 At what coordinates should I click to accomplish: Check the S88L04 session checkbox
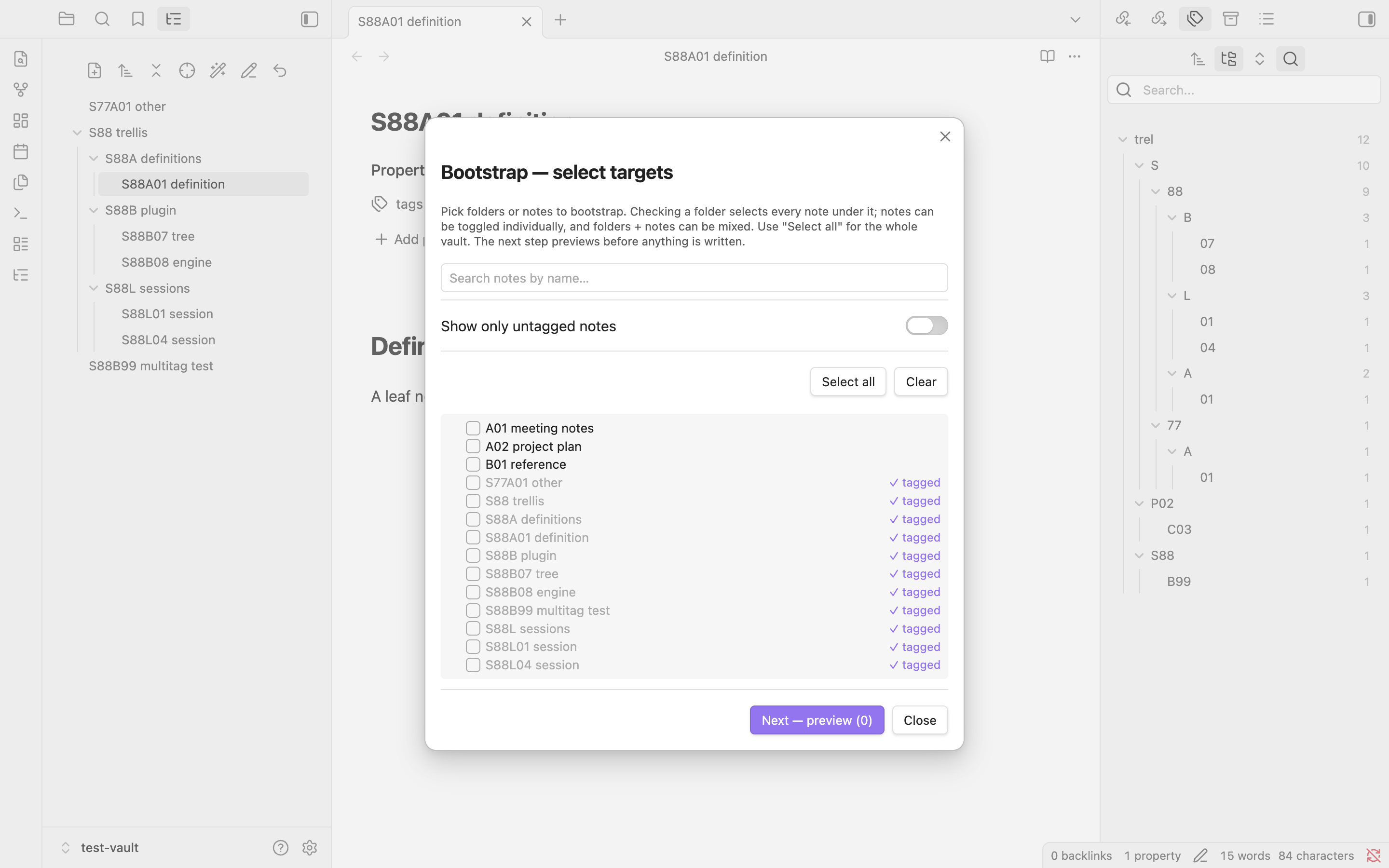point(473,665)
